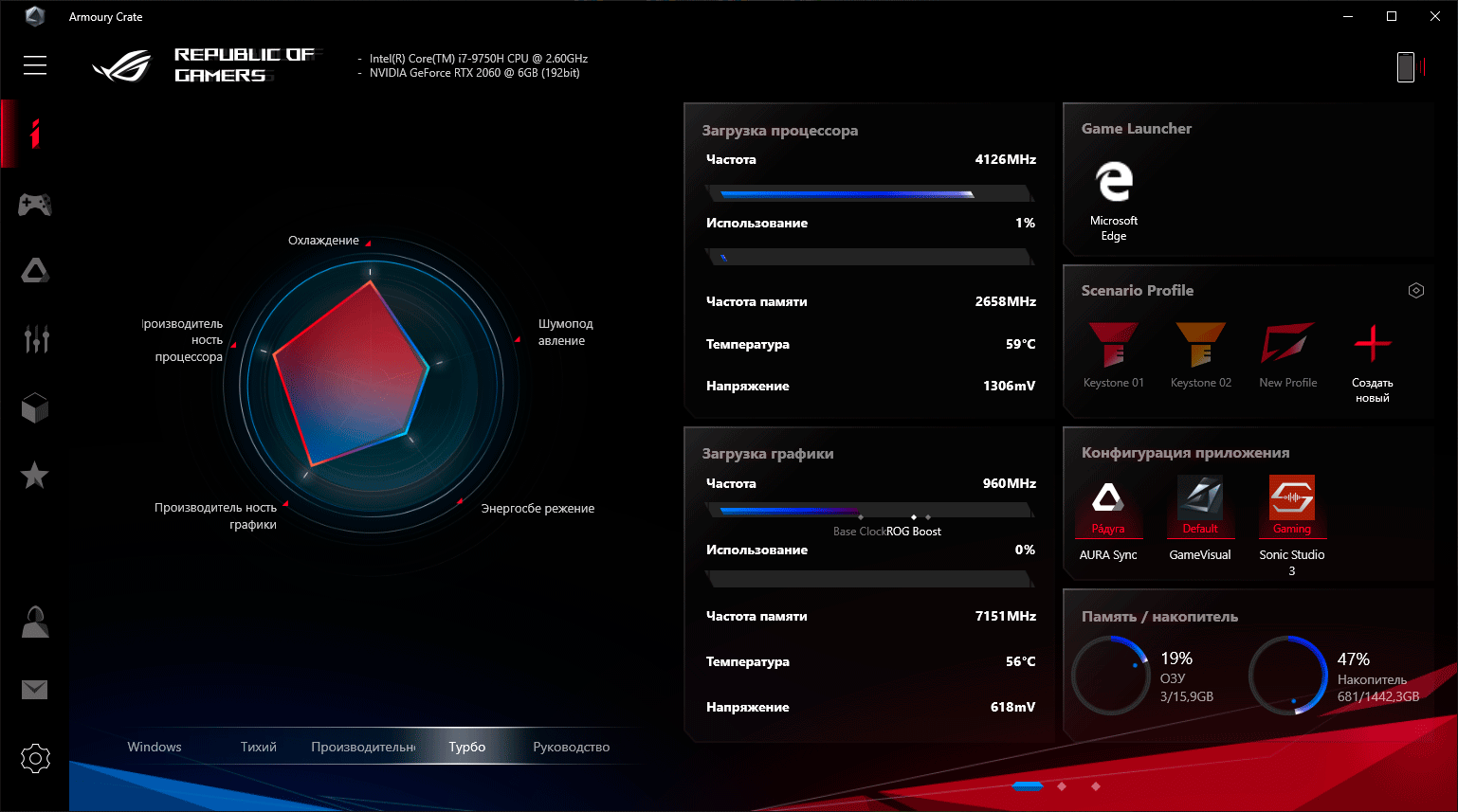The width and height of the screenshot is (1458, 812).
Task: Minimize the Armoury Crate window
Action: coord(1348,16)
